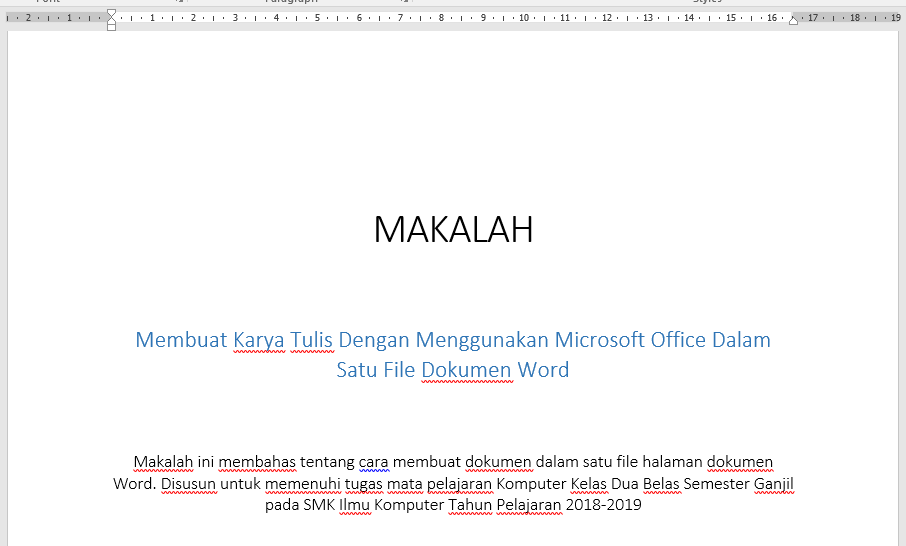906x546 pixels.
Task: Click the word "Disusun" in the paragraph
Action: point(189,484)
